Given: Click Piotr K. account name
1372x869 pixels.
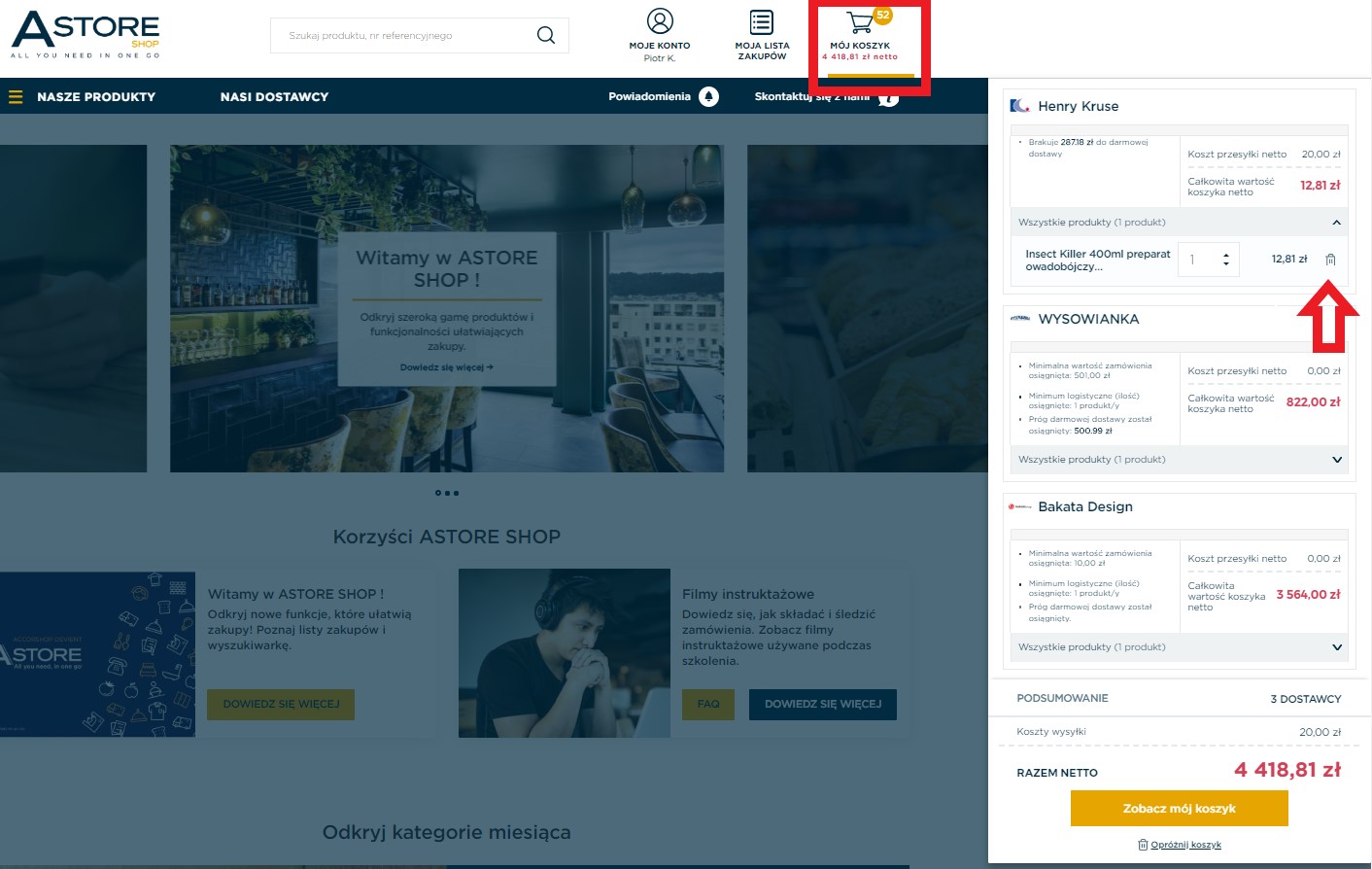Looking at the screenshot, I should (x=660, y=58).
